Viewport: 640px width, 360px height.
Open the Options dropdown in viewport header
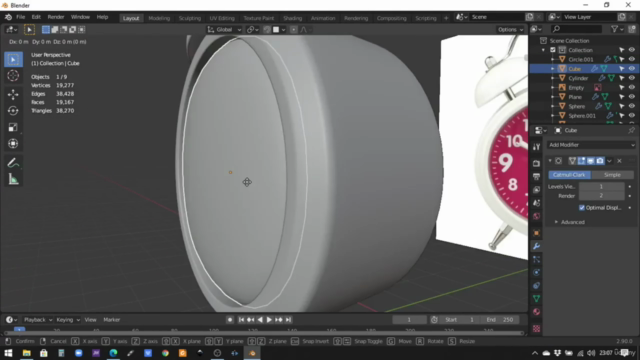click(510, 29)
